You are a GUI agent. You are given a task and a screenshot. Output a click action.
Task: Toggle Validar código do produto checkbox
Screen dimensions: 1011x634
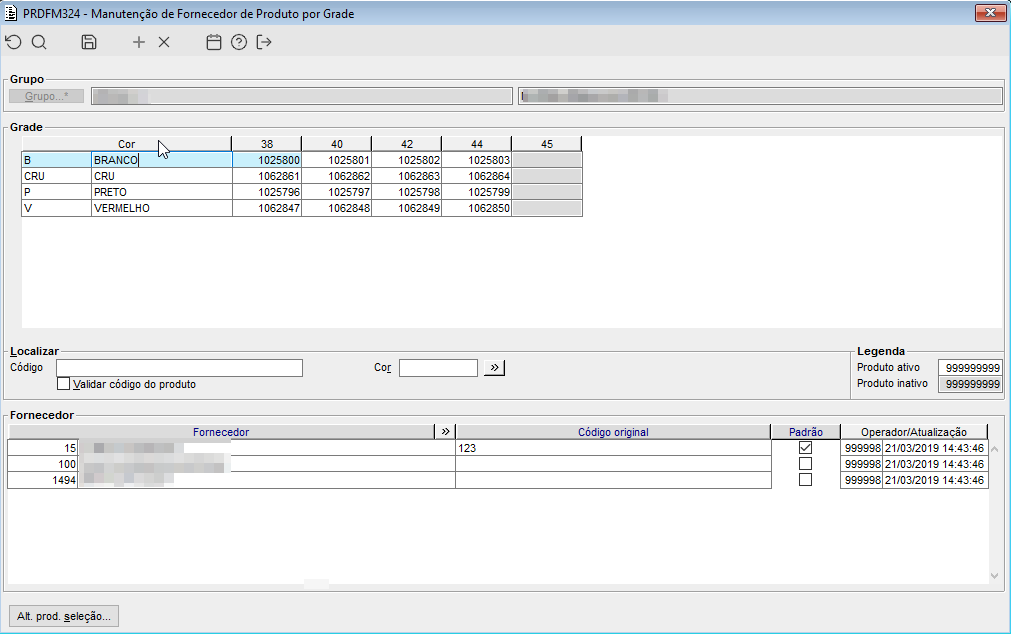coord(63,384)
